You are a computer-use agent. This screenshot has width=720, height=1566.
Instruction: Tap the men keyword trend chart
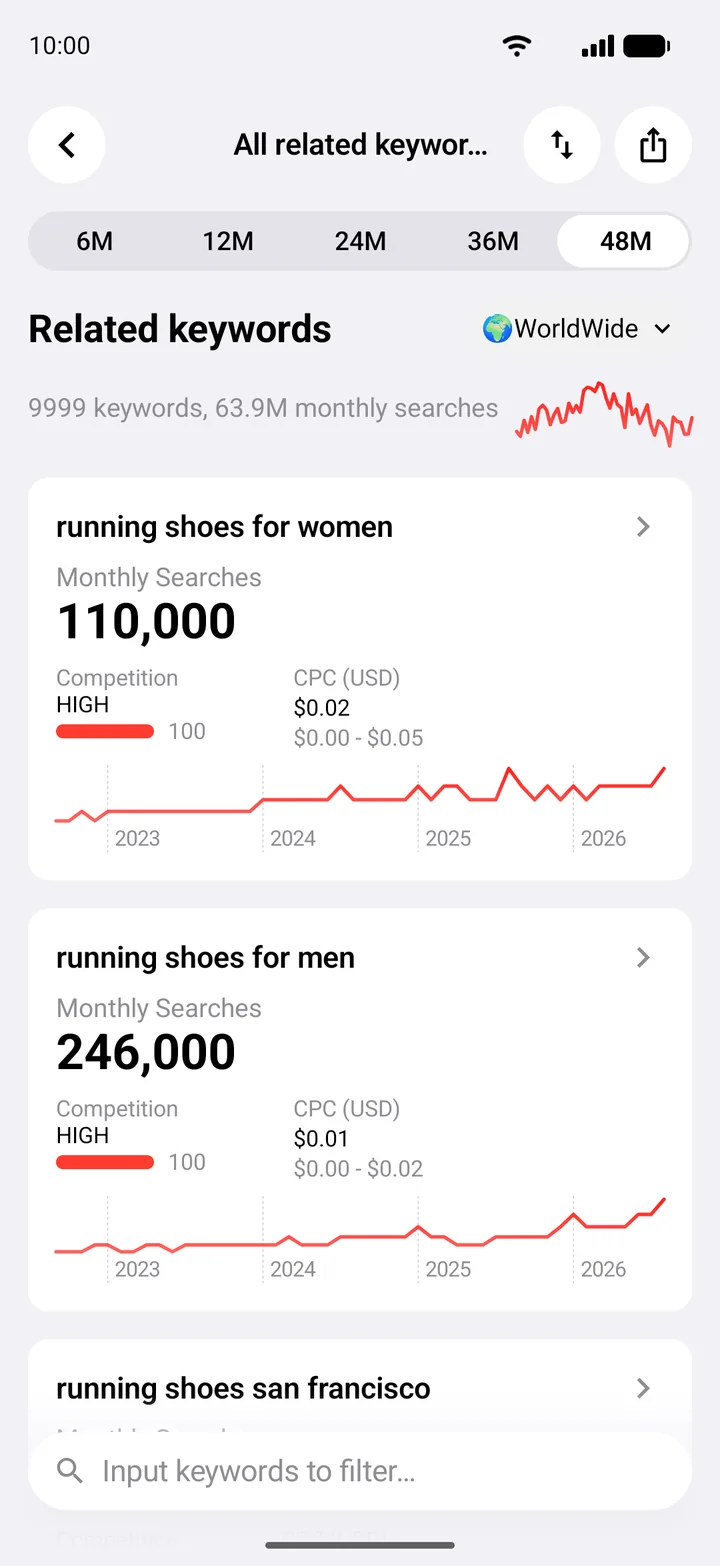[360, 1238]
